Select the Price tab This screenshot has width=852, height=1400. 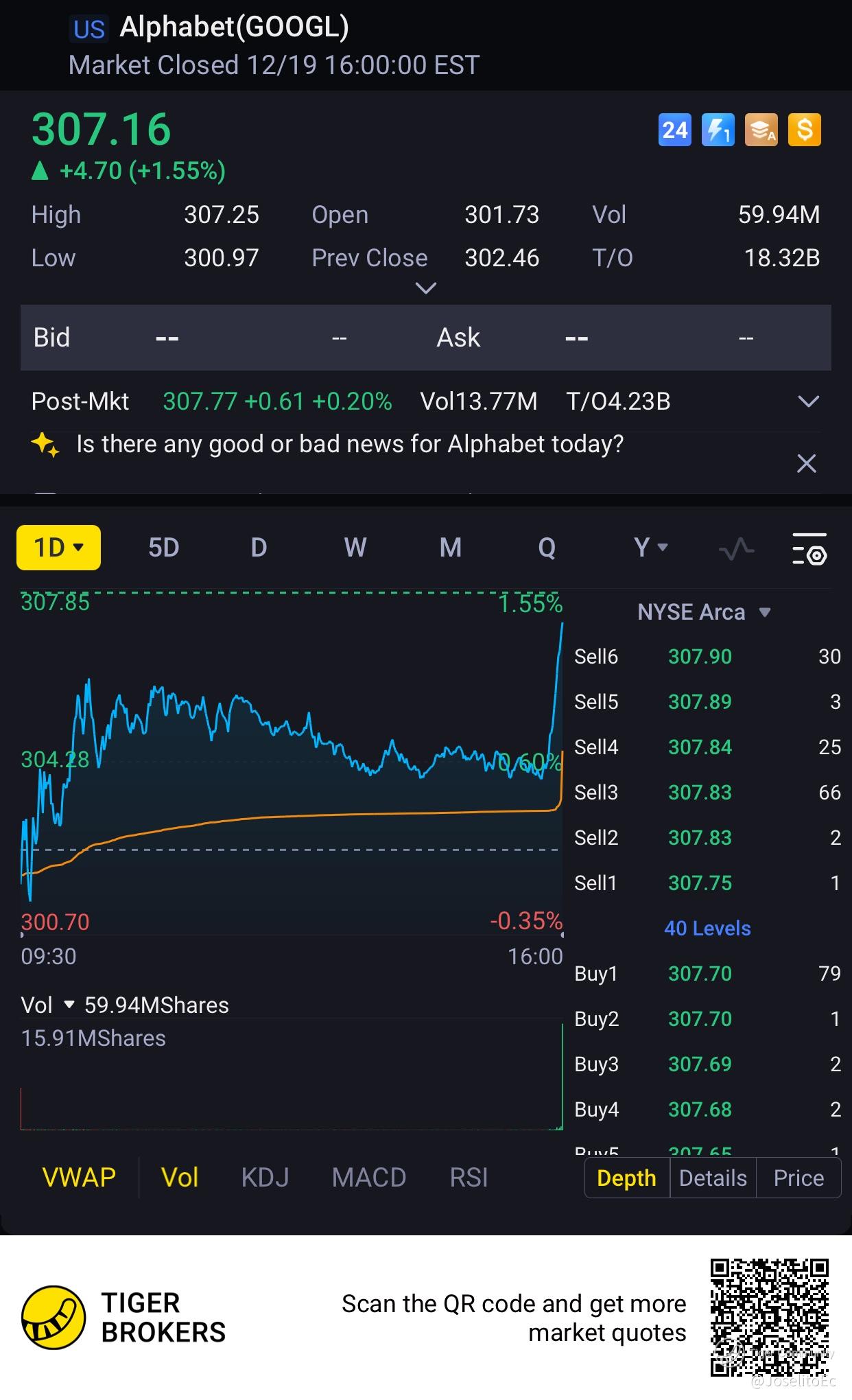(x=798, y=1178)
